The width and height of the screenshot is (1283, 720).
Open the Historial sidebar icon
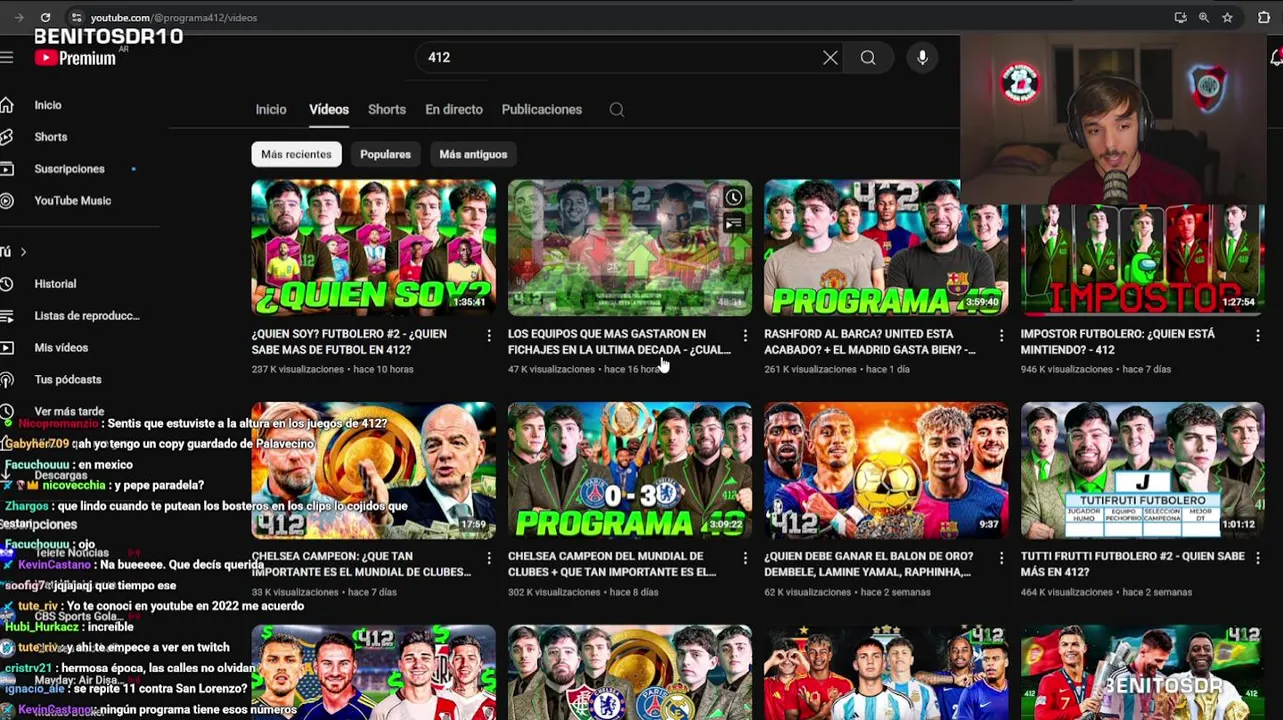click(x=6, y=284)
